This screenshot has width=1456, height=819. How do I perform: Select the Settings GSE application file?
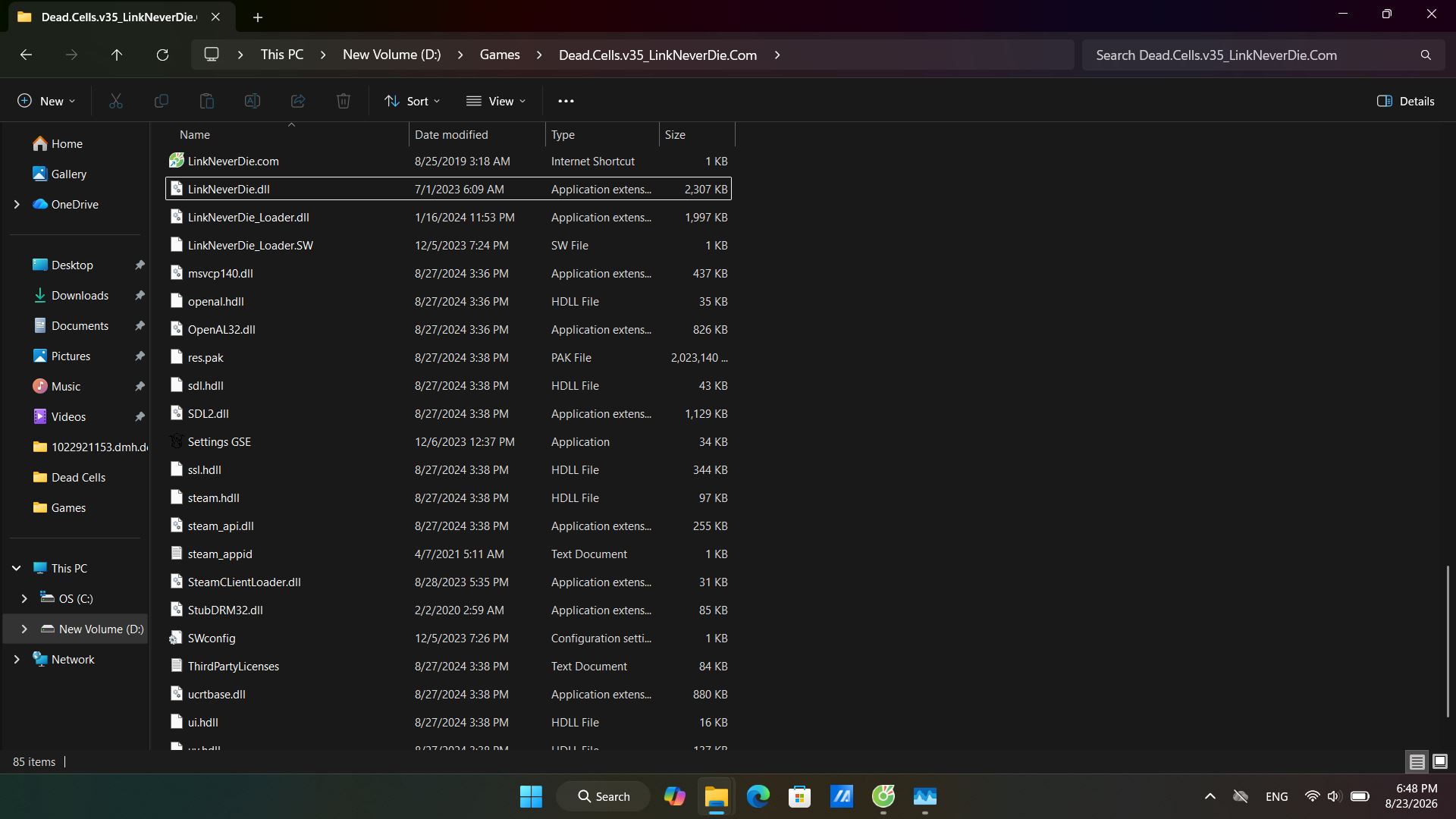(448, 441)
